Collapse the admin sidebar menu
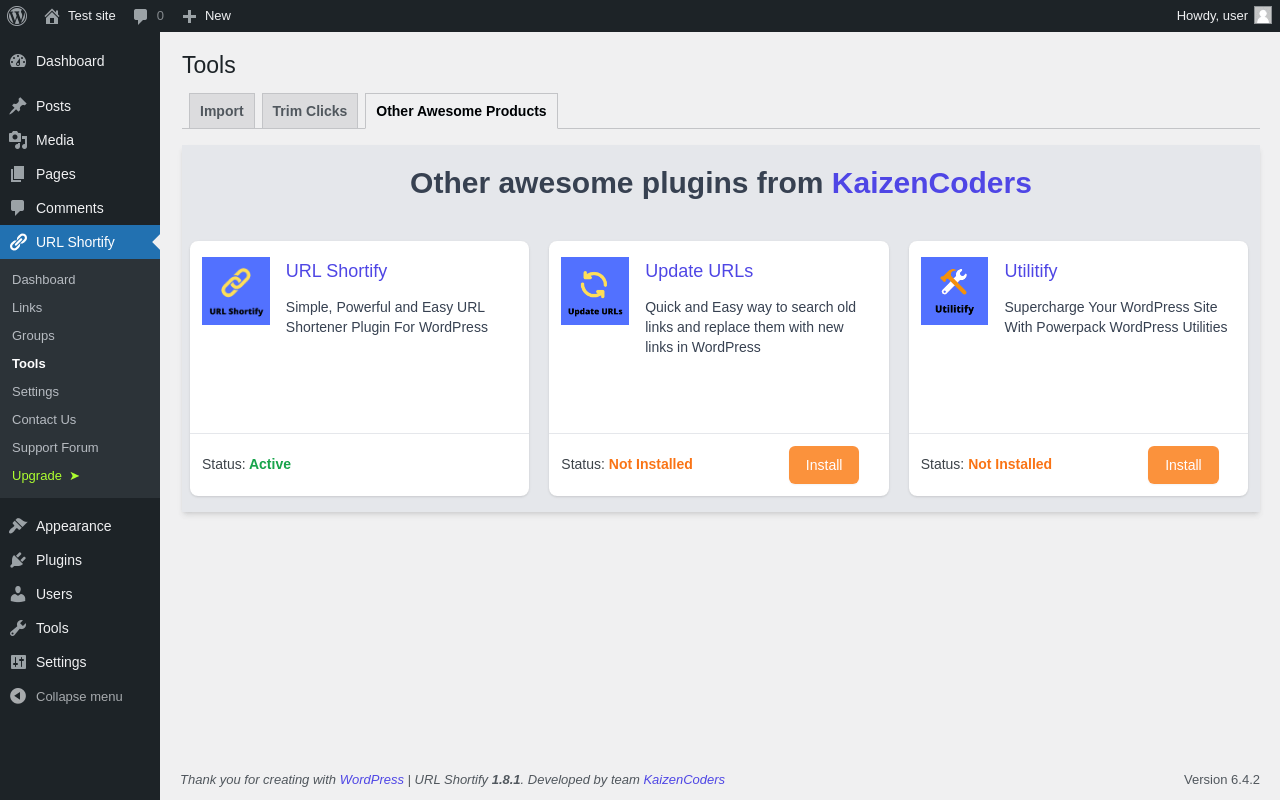This screenshot has height=800, width=1280. pyautogui.click(x=79, y=696)
